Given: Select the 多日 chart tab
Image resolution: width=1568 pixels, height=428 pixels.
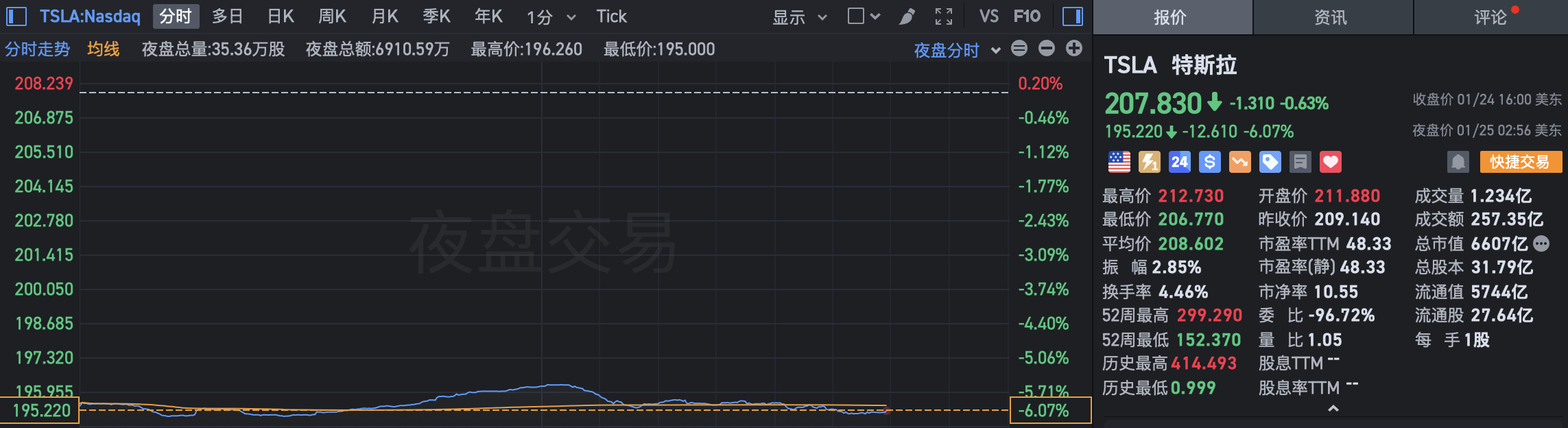Looking at the screenshot, I should point(228,16).
